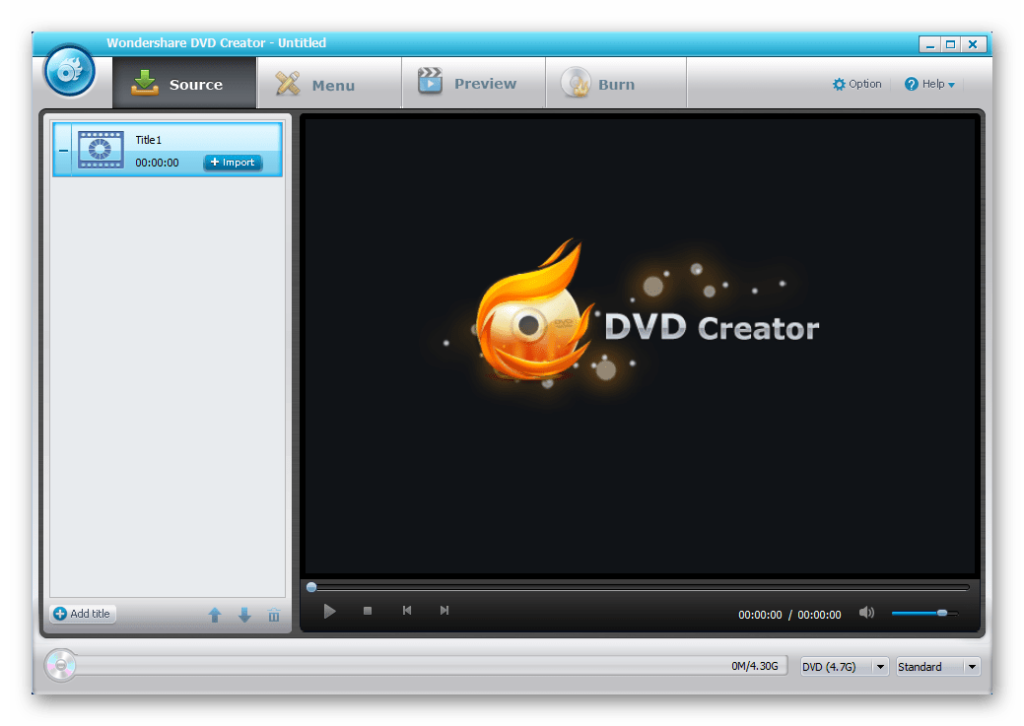
Task: Collapse Title1 with the minus sign
Action: [x=63, y=150]
